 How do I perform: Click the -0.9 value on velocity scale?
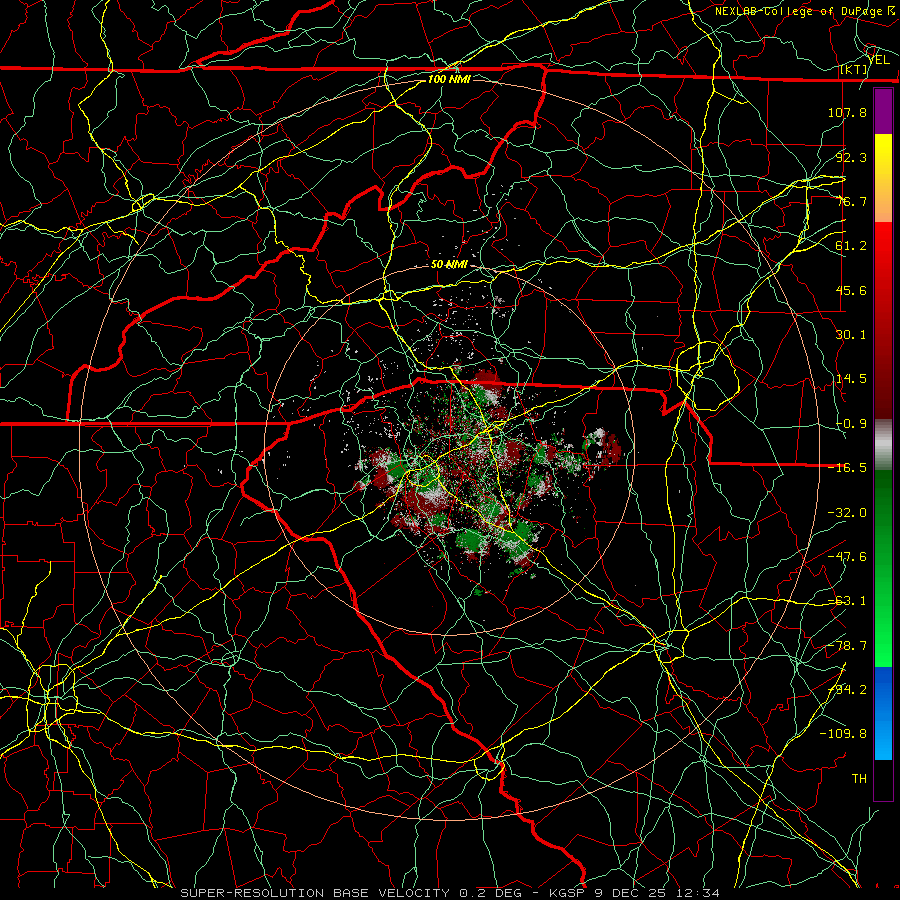851,424
